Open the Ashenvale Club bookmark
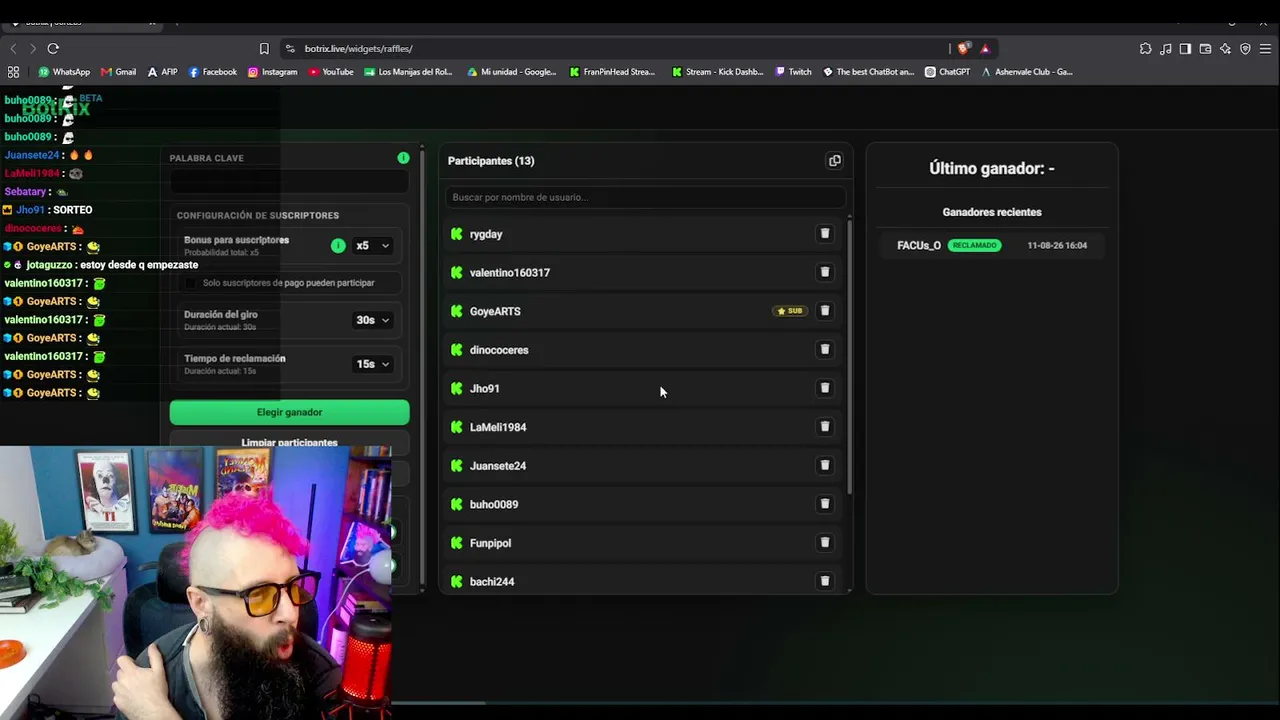Image resolution: width=1280 pixels, height=720 pixels. pos(1027,72)
